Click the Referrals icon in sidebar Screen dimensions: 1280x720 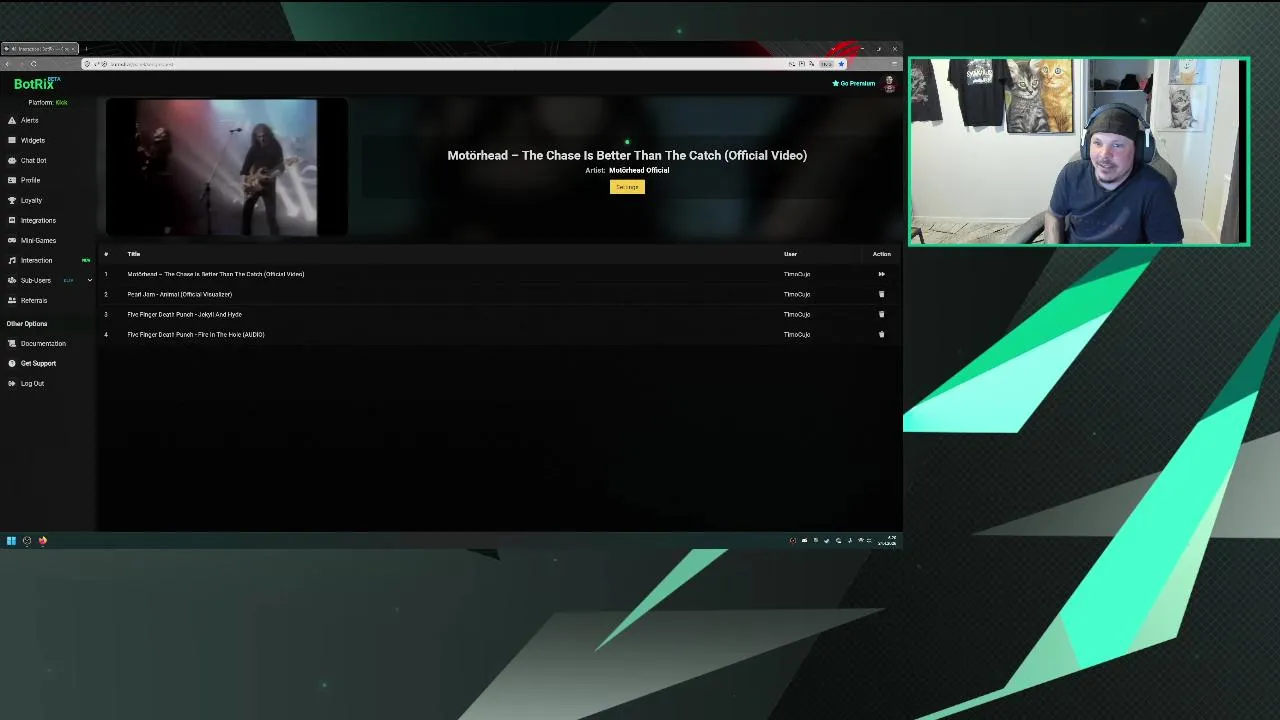pos(12,300)
